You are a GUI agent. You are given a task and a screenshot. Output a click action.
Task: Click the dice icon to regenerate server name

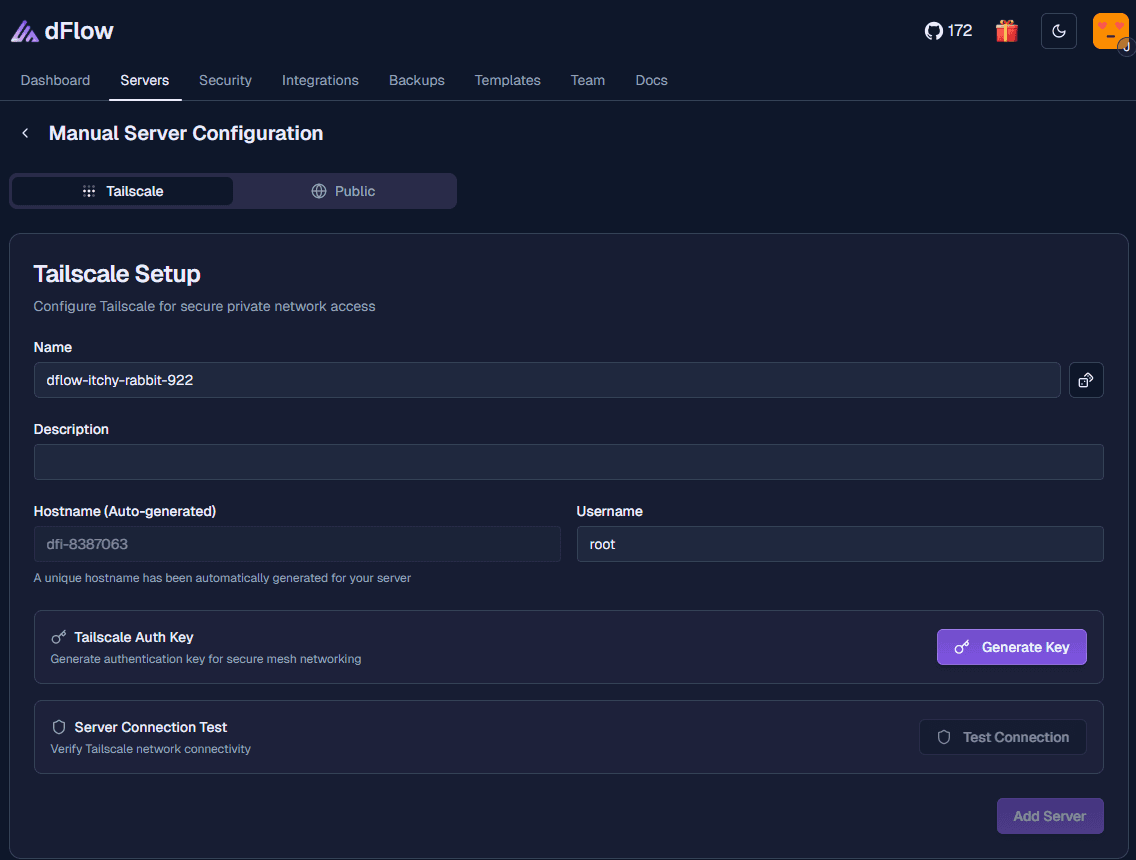tap(1086, 380)
